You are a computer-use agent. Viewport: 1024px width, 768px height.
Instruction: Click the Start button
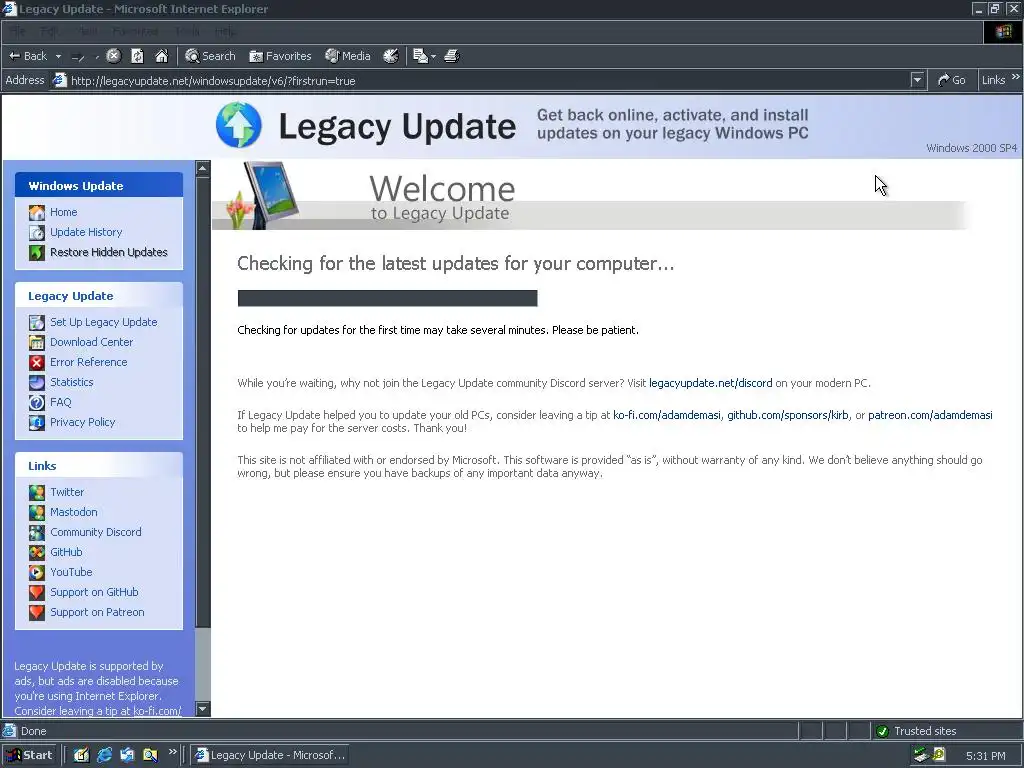coord(30,755)
